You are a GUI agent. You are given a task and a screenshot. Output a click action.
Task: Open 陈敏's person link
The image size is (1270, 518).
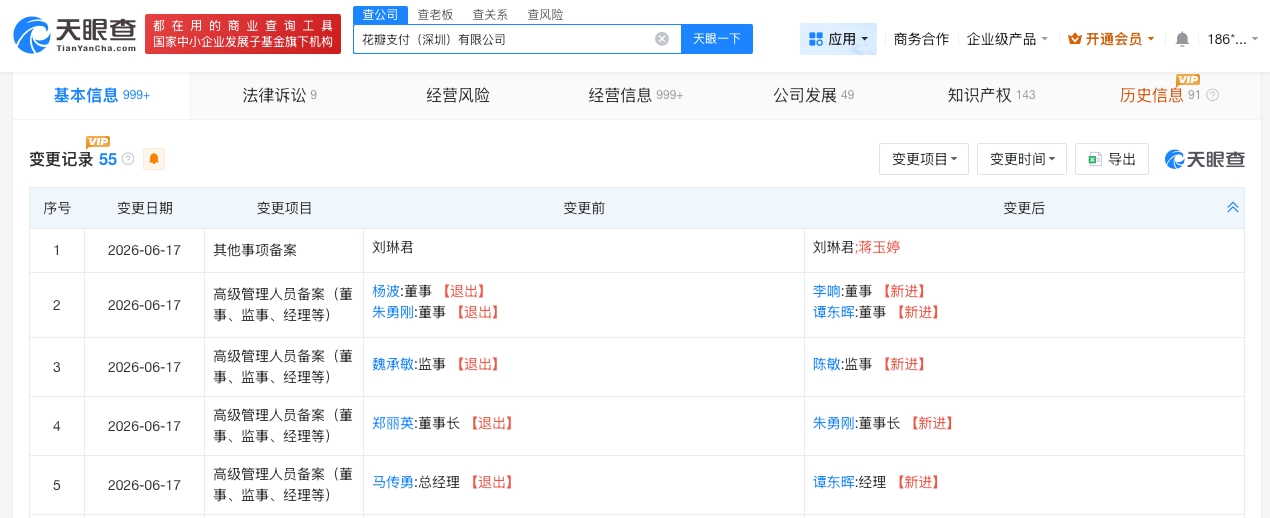coord(827,364)
